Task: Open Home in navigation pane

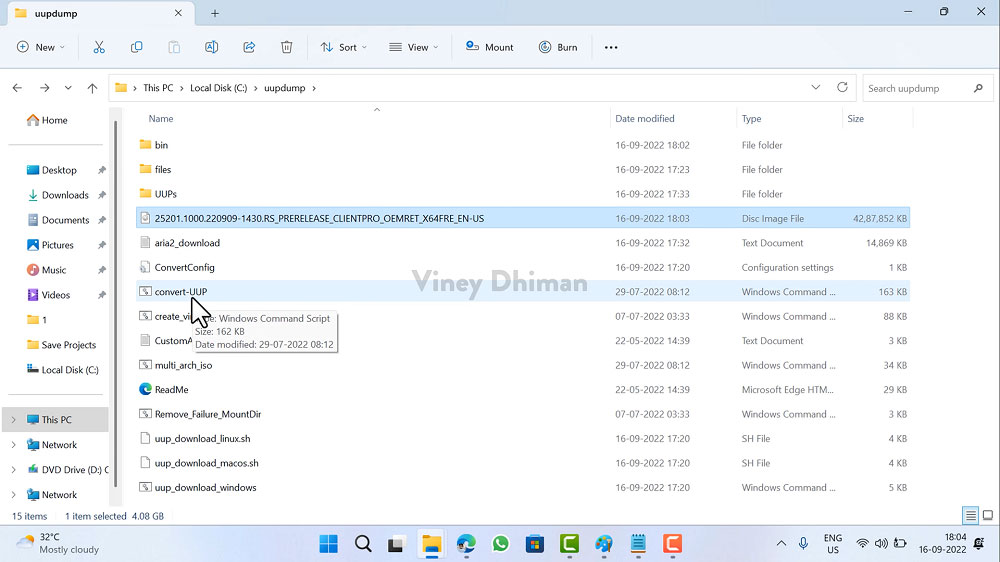Action: tap(47, 120)
